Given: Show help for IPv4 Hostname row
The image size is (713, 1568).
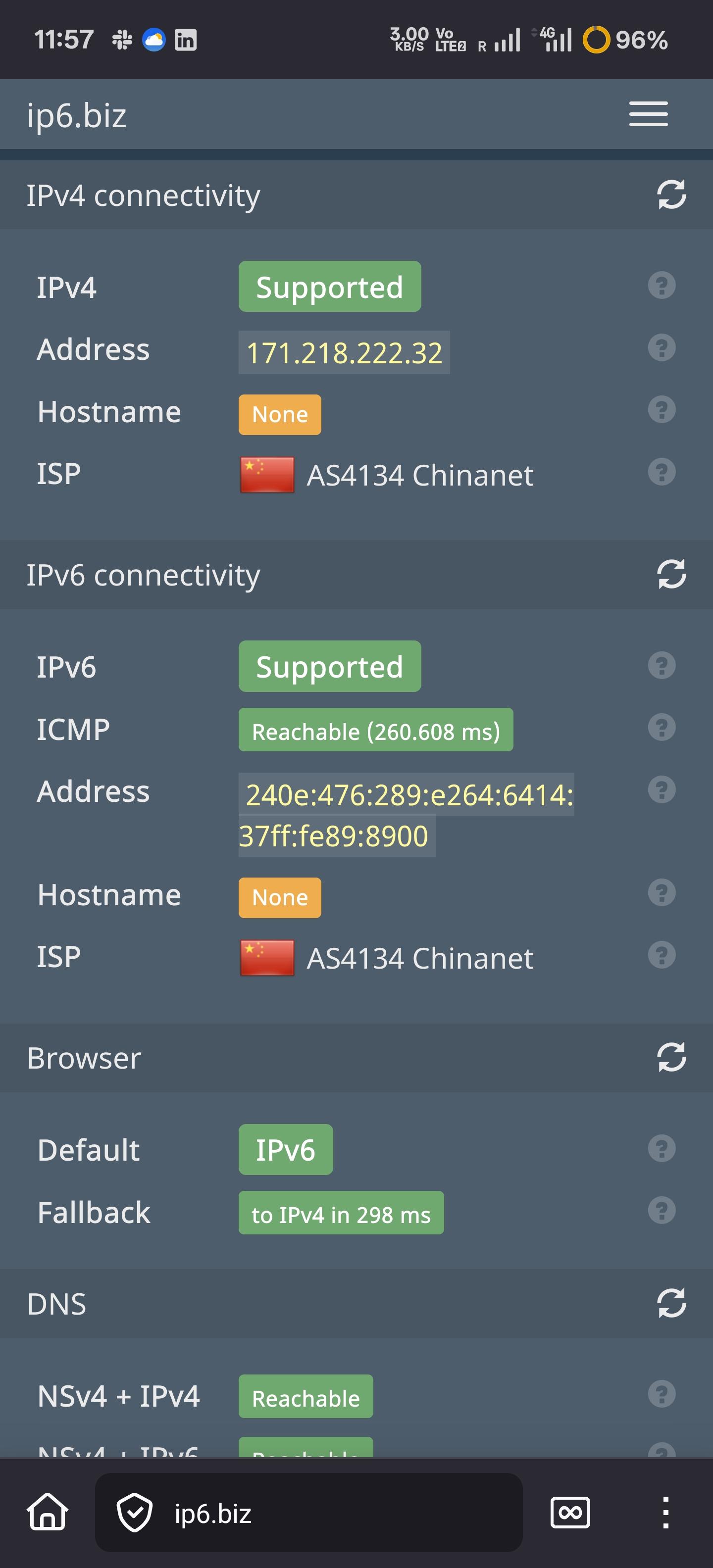Looking at the screenshot, I should tap(661, 410).
